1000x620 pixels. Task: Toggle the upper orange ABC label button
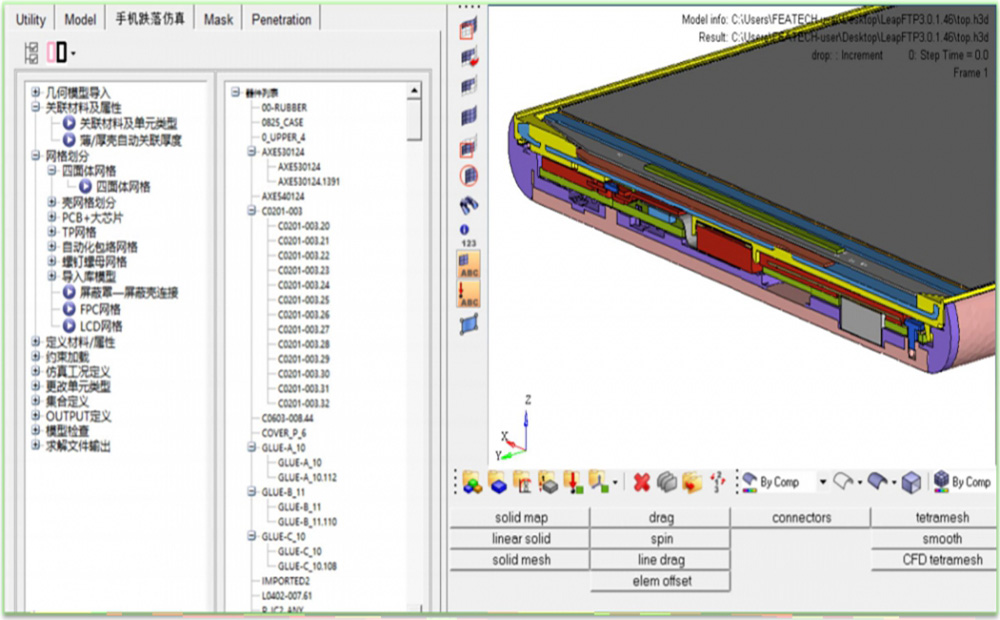click(468, 266)
